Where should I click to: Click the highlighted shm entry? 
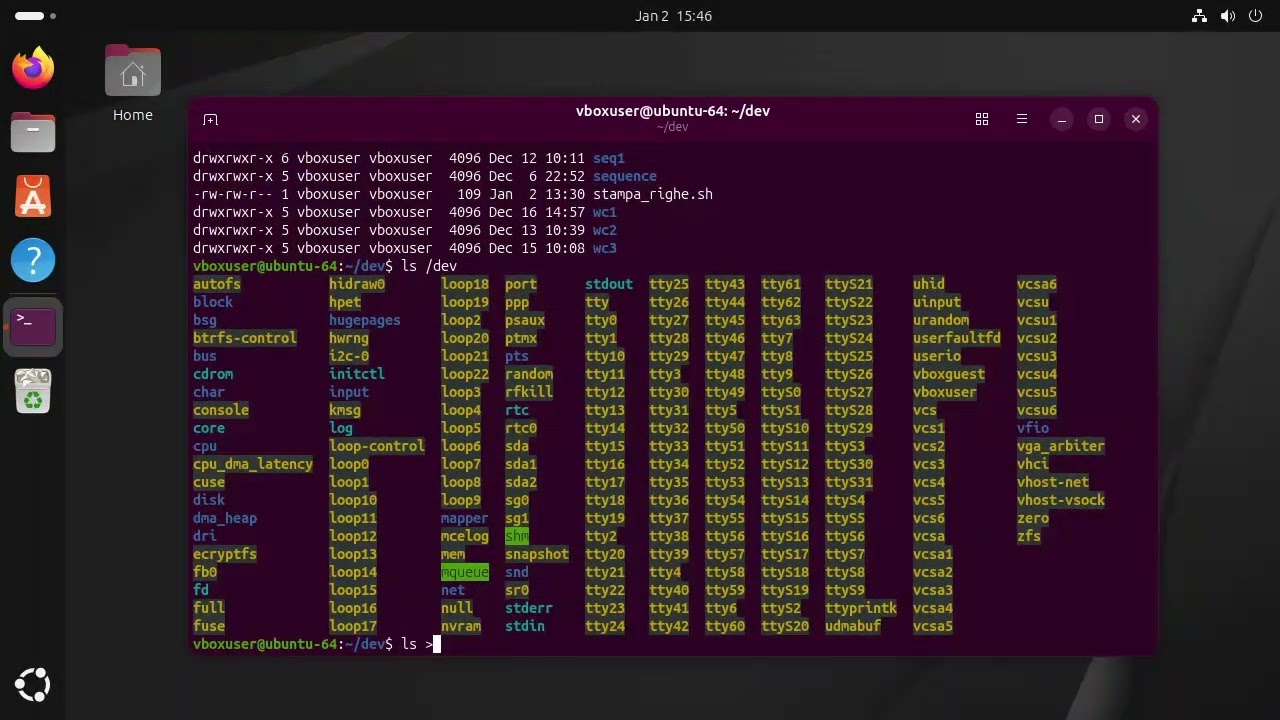(x=517, y=536)
